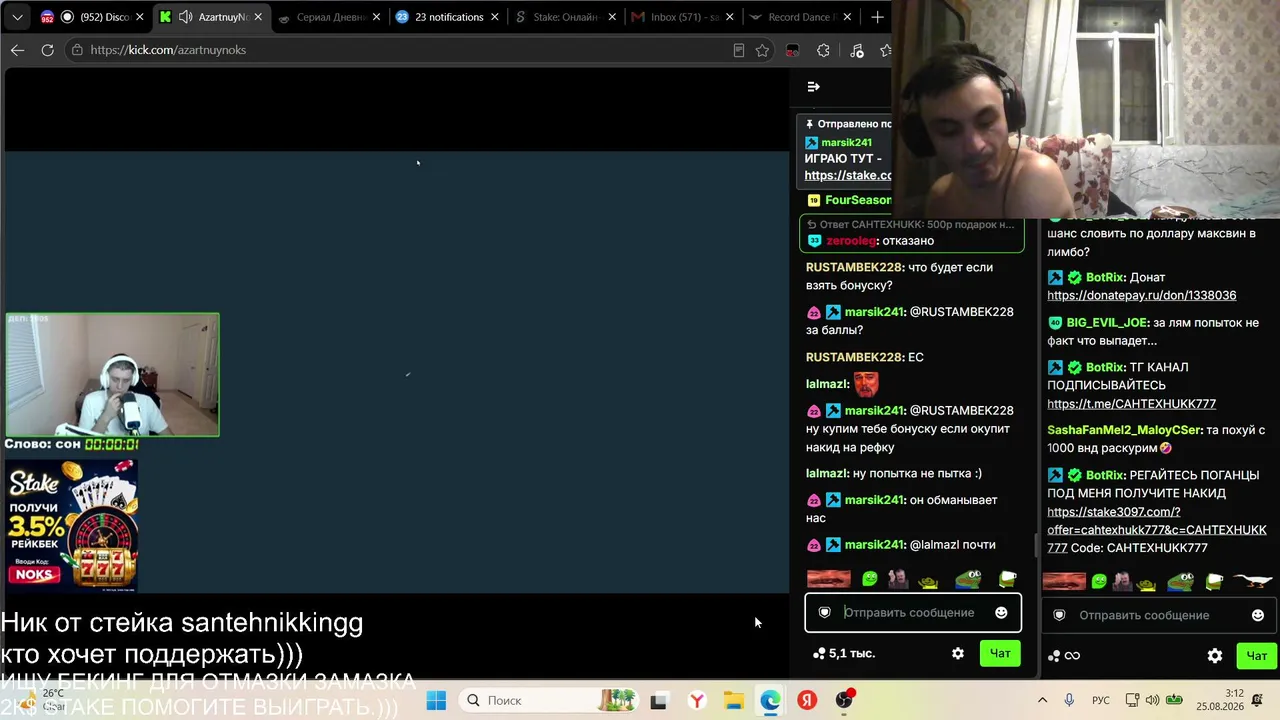
Task: Open Task View on the taskbar
Action: pos(658,701)
